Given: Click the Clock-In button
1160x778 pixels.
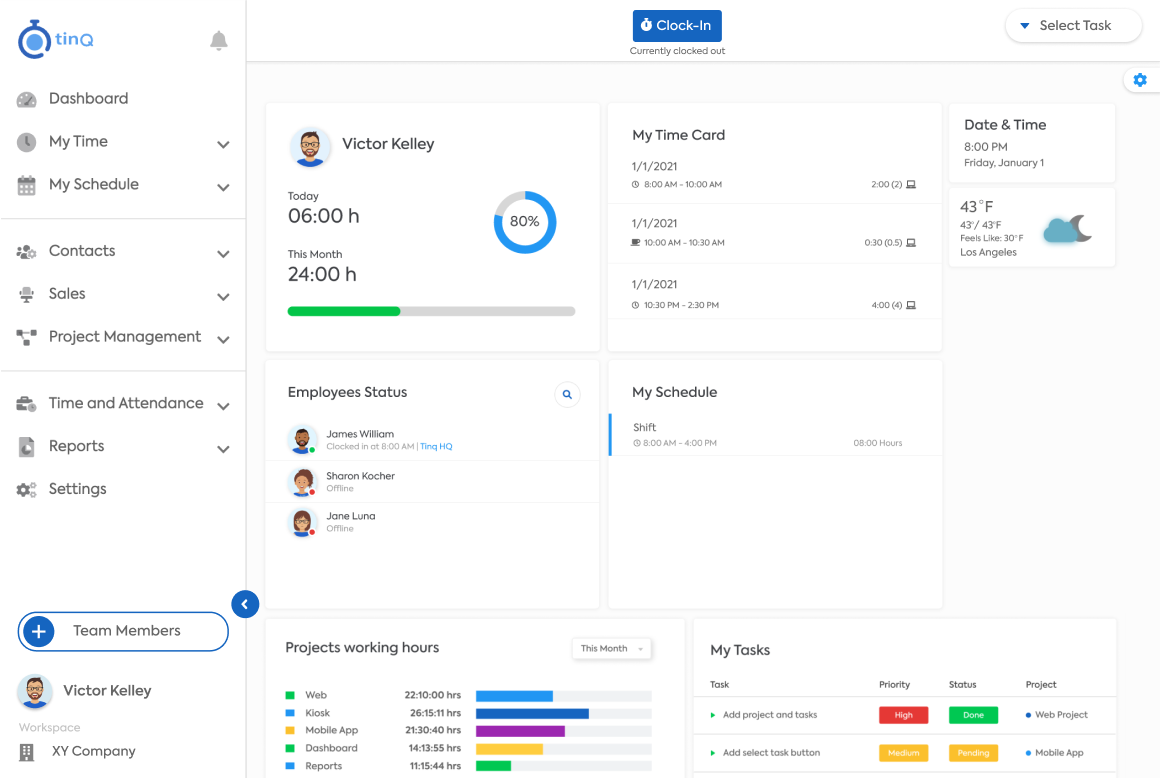Looking at the screenshot, I should (677, 26).
